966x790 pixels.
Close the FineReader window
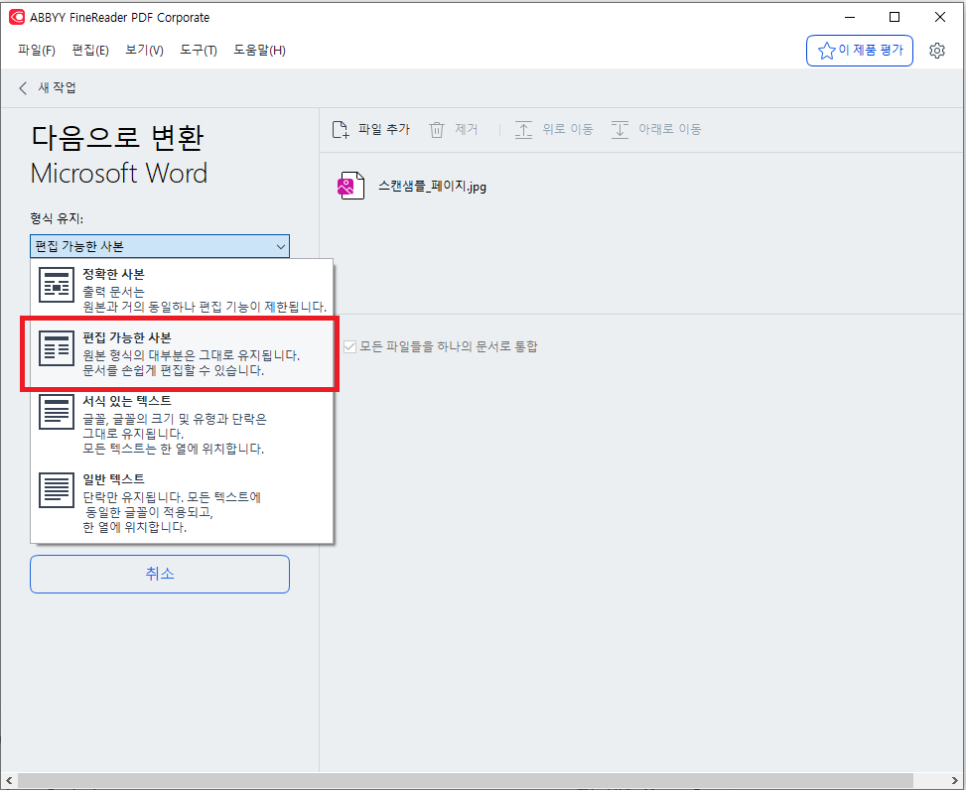[940, 17]
